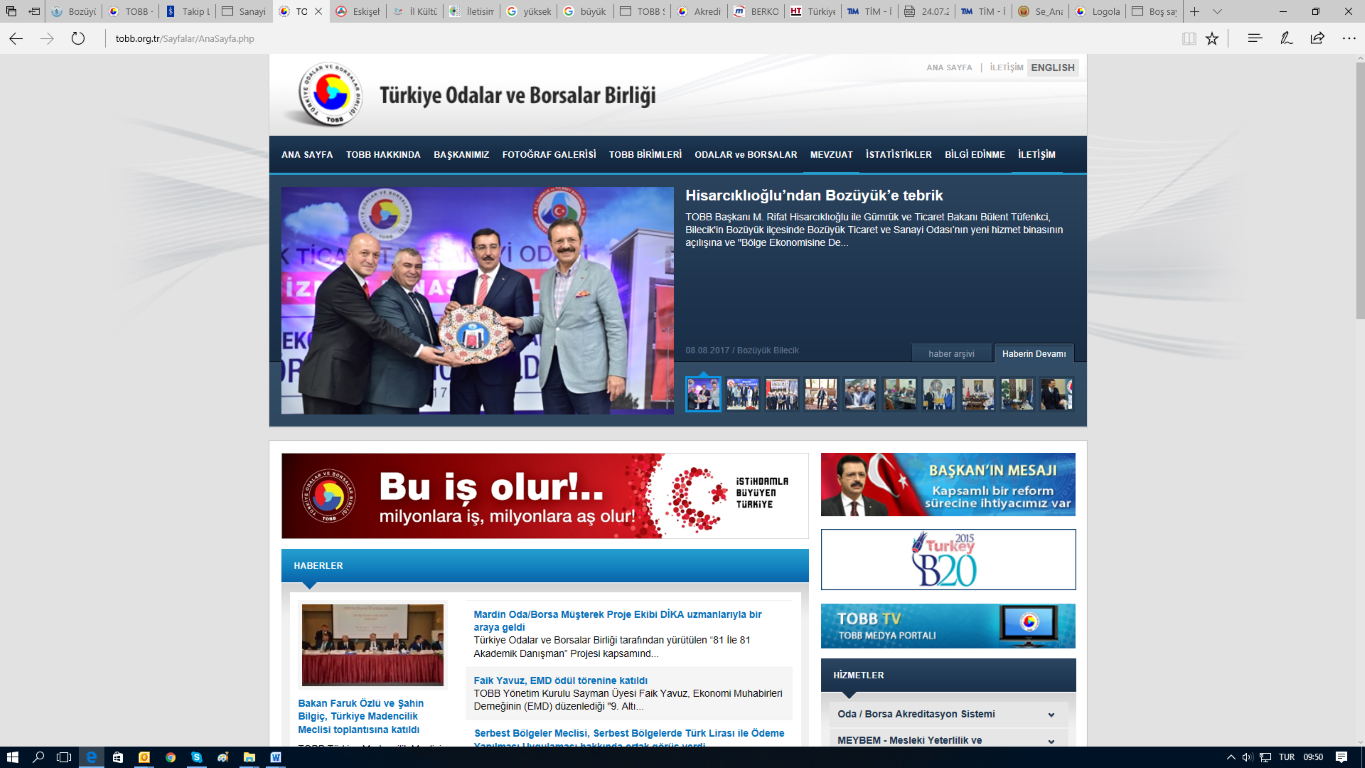This screenshot has height=768, width=1365.
Task: Refresh the TOBB page
Action: 78,38
